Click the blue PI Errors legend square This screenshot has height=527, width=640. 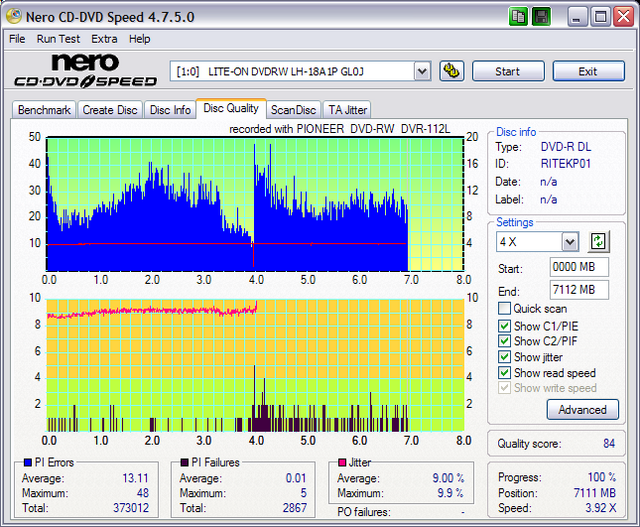[x=28, y=462]
